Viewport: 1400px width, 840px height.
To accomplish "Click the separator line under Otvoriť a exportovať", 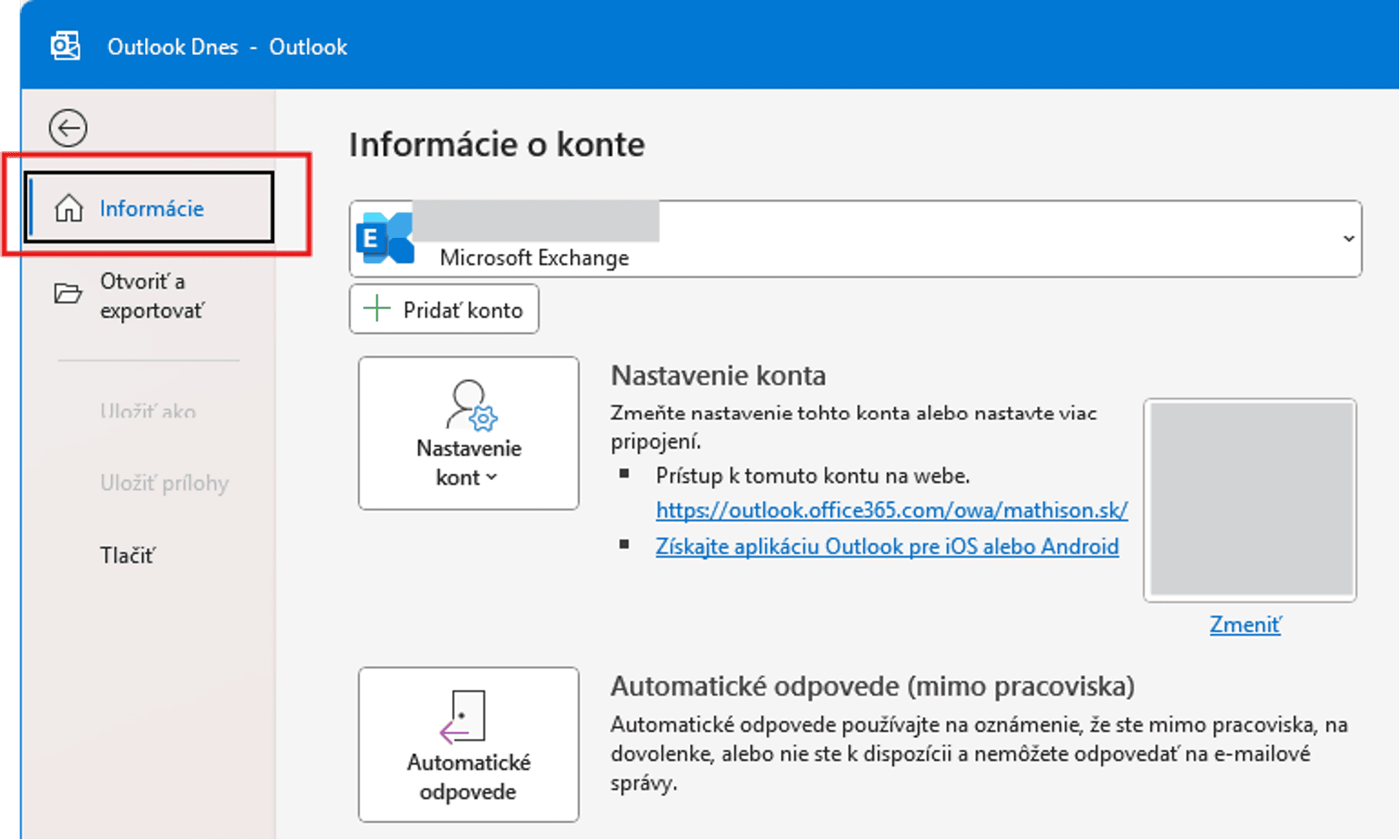I will pos(148,361).
